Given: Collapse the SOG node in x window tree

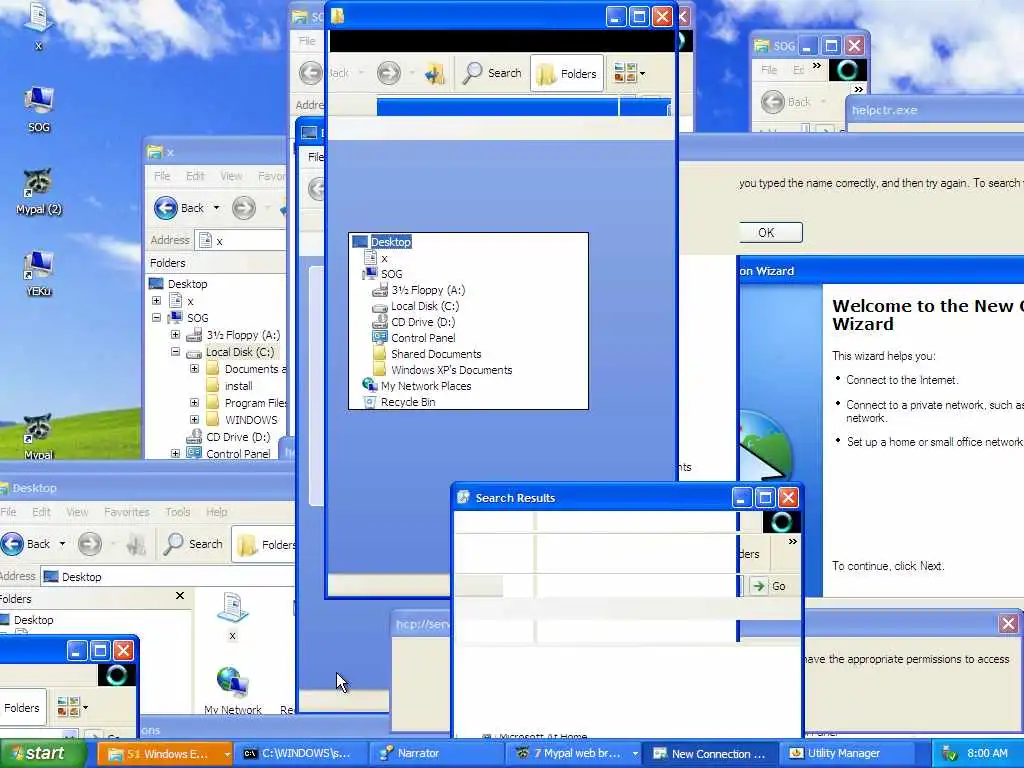Looking at the screenshot, I should click(x=156, y=317).
